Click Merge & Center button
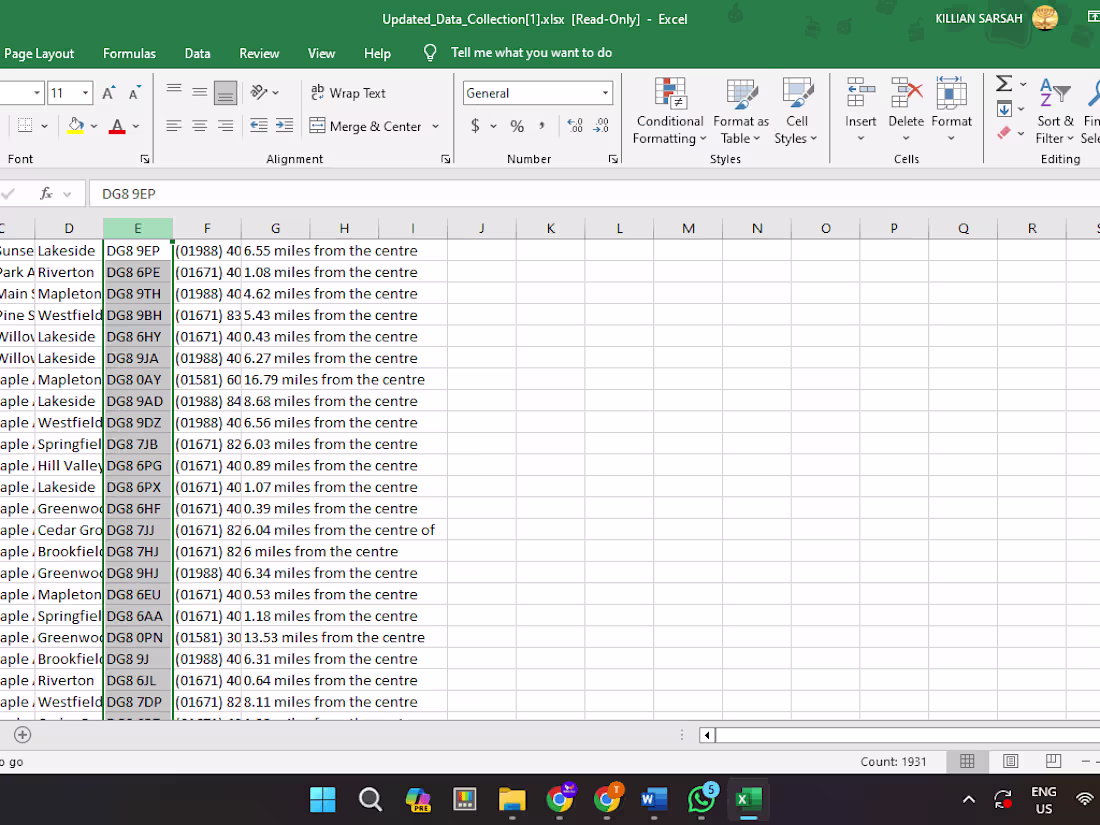 [366, 126]
